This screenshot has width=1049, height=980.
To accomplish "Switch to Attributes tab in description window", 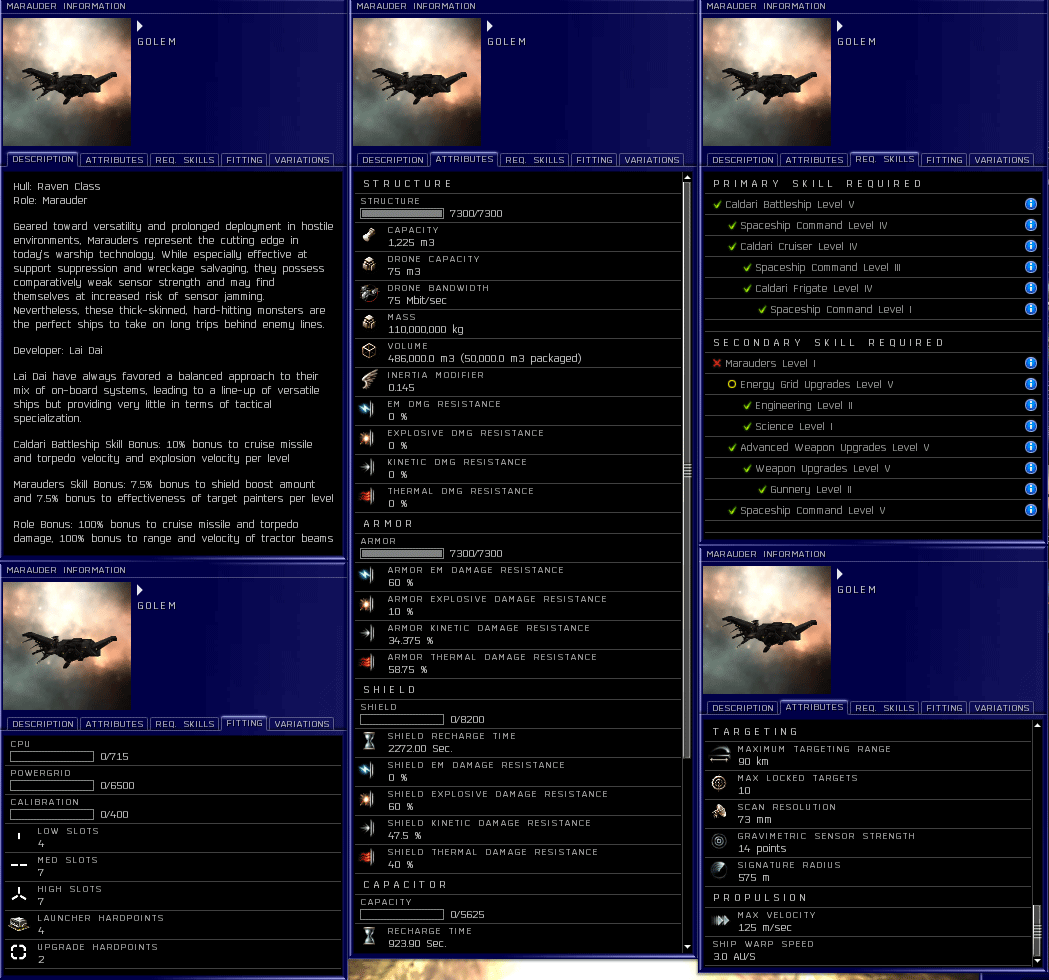I will [x=114, y=160].
